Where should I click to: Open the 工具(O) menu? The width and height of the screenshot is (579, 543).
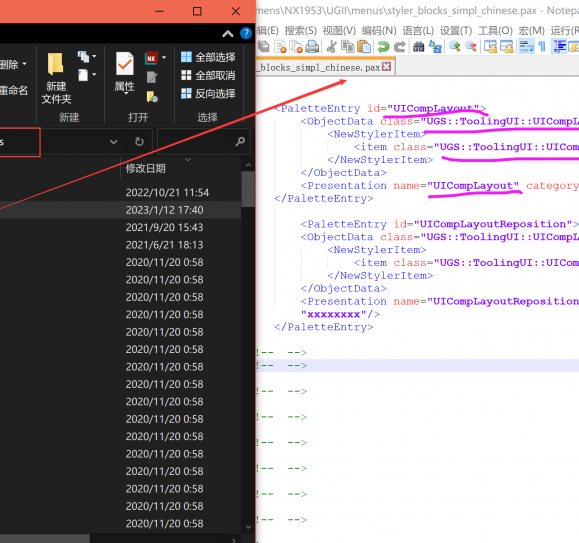pyautogui.click(x=495, y=31)
